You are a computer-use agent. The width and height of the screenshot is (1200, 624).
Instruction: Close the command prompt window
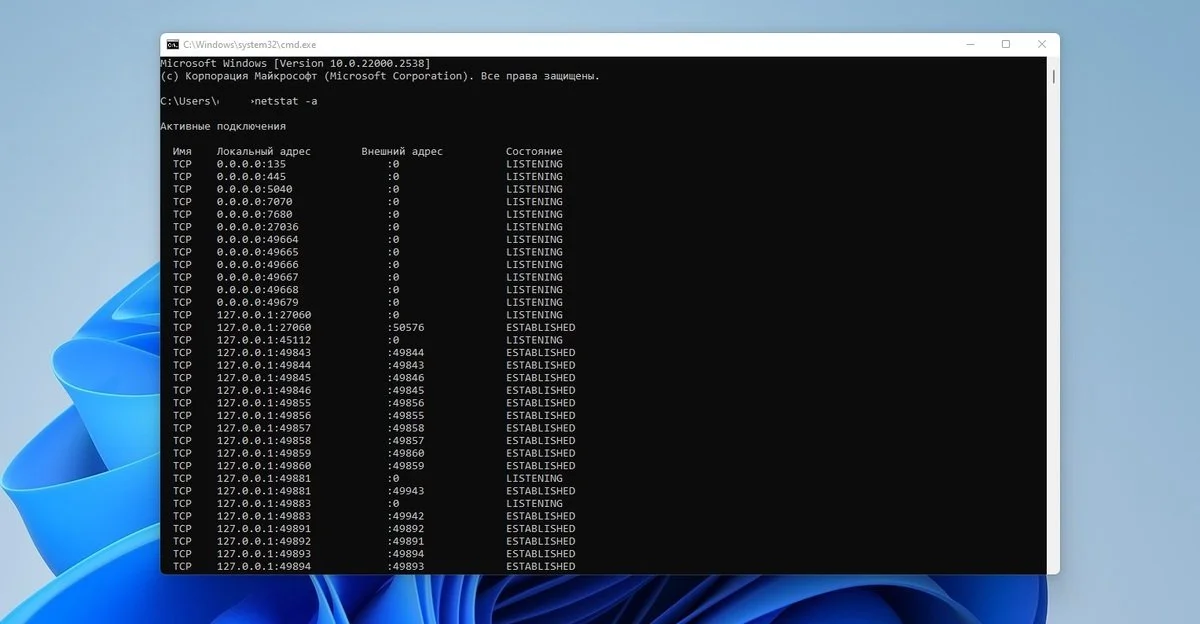pyautogui.click(x=1041, y=45)
